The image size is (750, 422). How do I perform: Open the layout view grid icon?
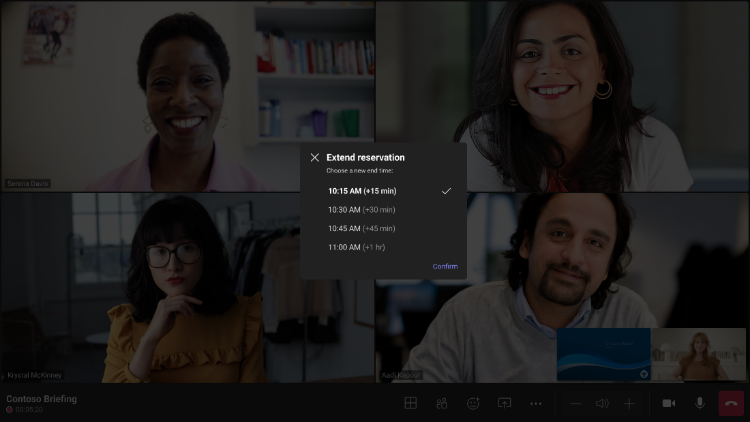pyautogui.click(x=410, y=403)
